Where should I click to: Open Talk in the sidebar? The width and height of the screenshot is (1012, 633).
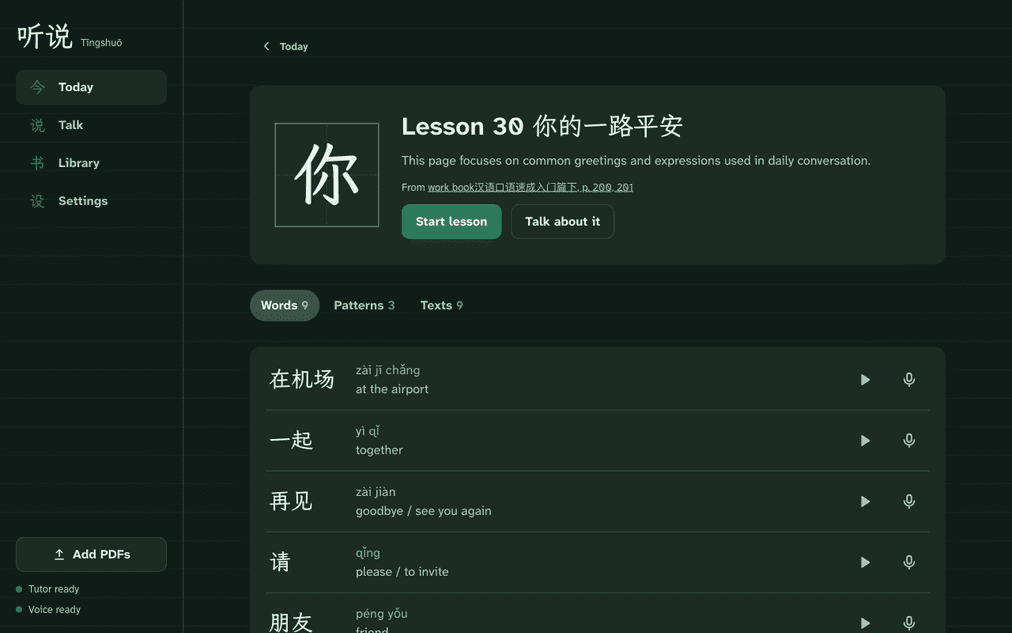coord(91,125)
